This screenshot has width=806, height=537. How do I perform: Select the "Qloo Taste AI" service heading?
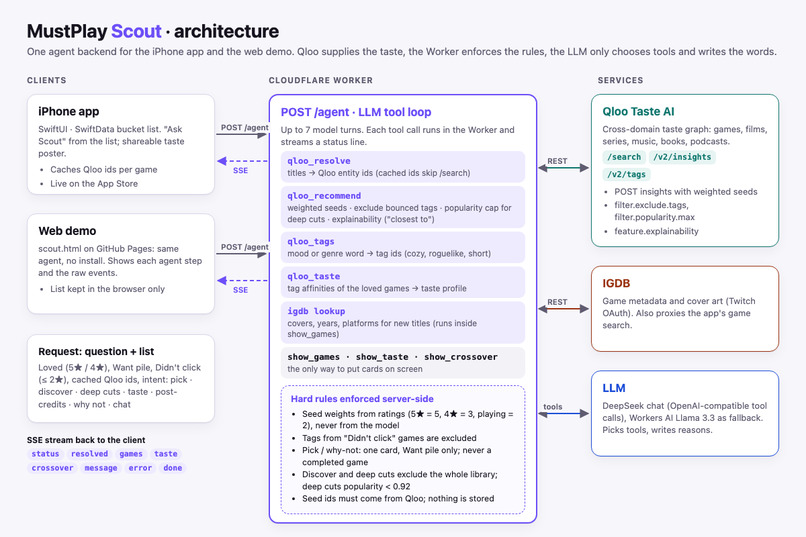(638, 112)
